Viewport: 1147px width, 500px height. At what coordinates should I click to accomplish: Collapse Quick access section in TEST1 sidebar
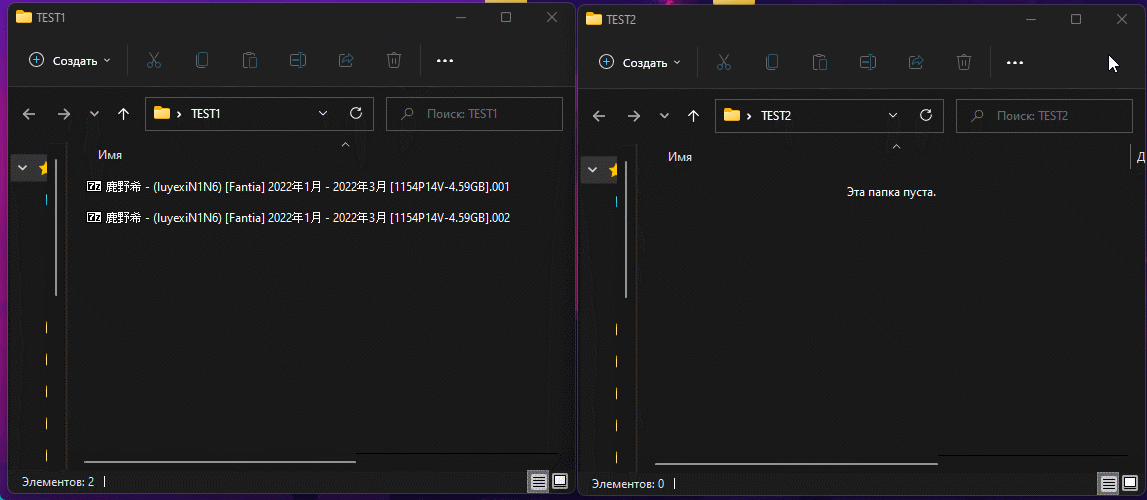click(23, 167)
